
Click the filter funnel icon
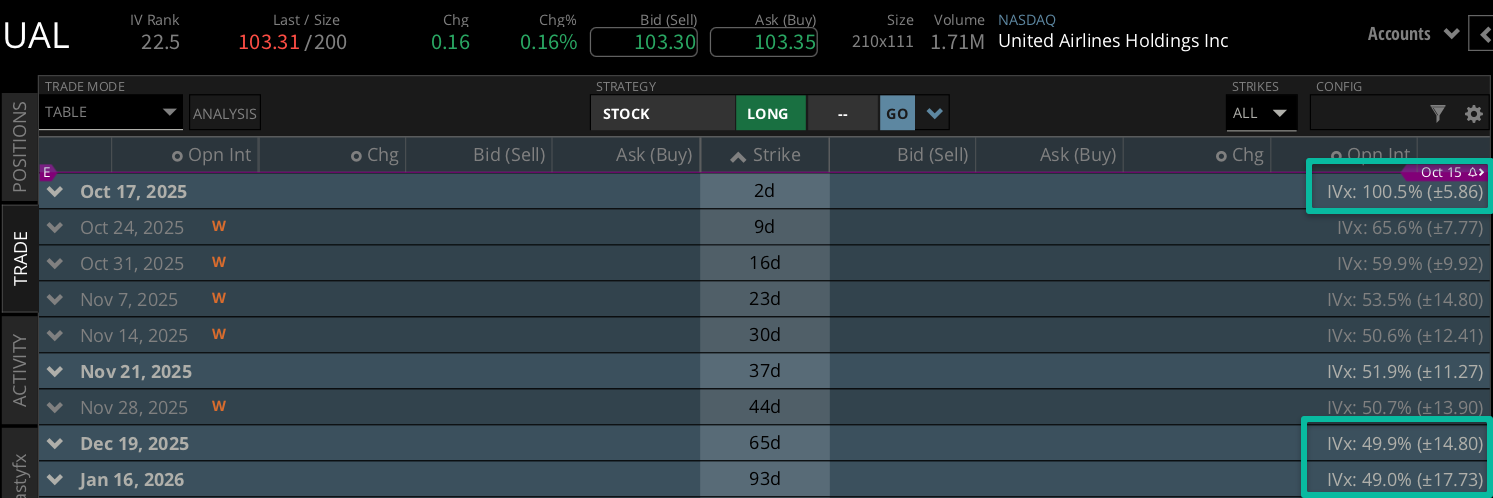point(1438,114)
